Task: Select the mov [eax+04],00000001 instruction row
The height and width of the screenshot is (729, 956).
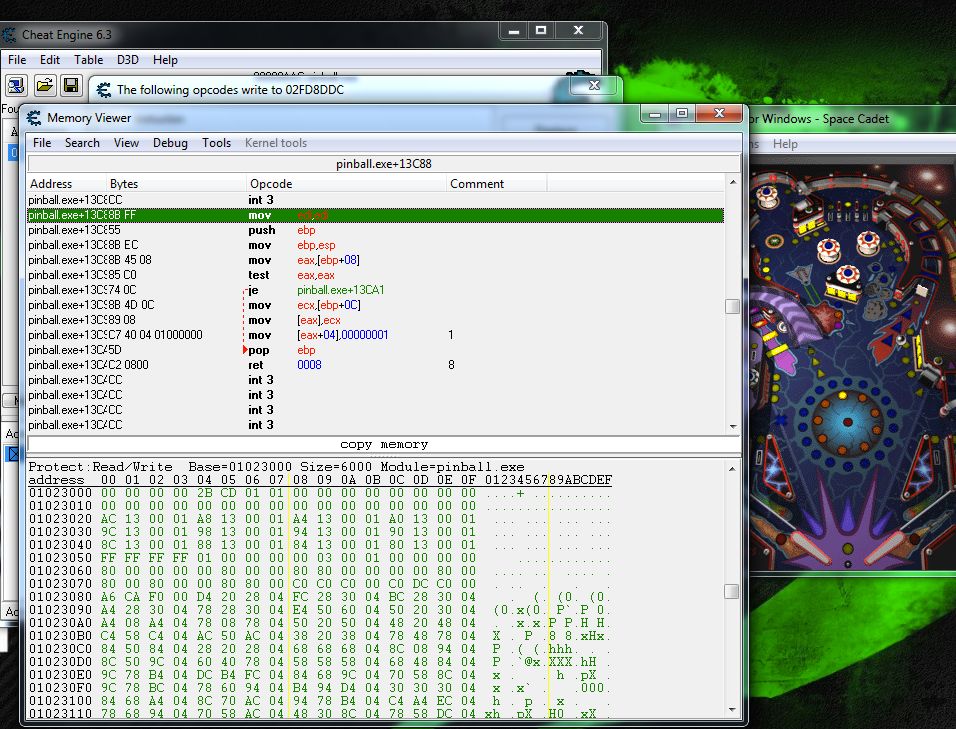Action: (376, 335)
